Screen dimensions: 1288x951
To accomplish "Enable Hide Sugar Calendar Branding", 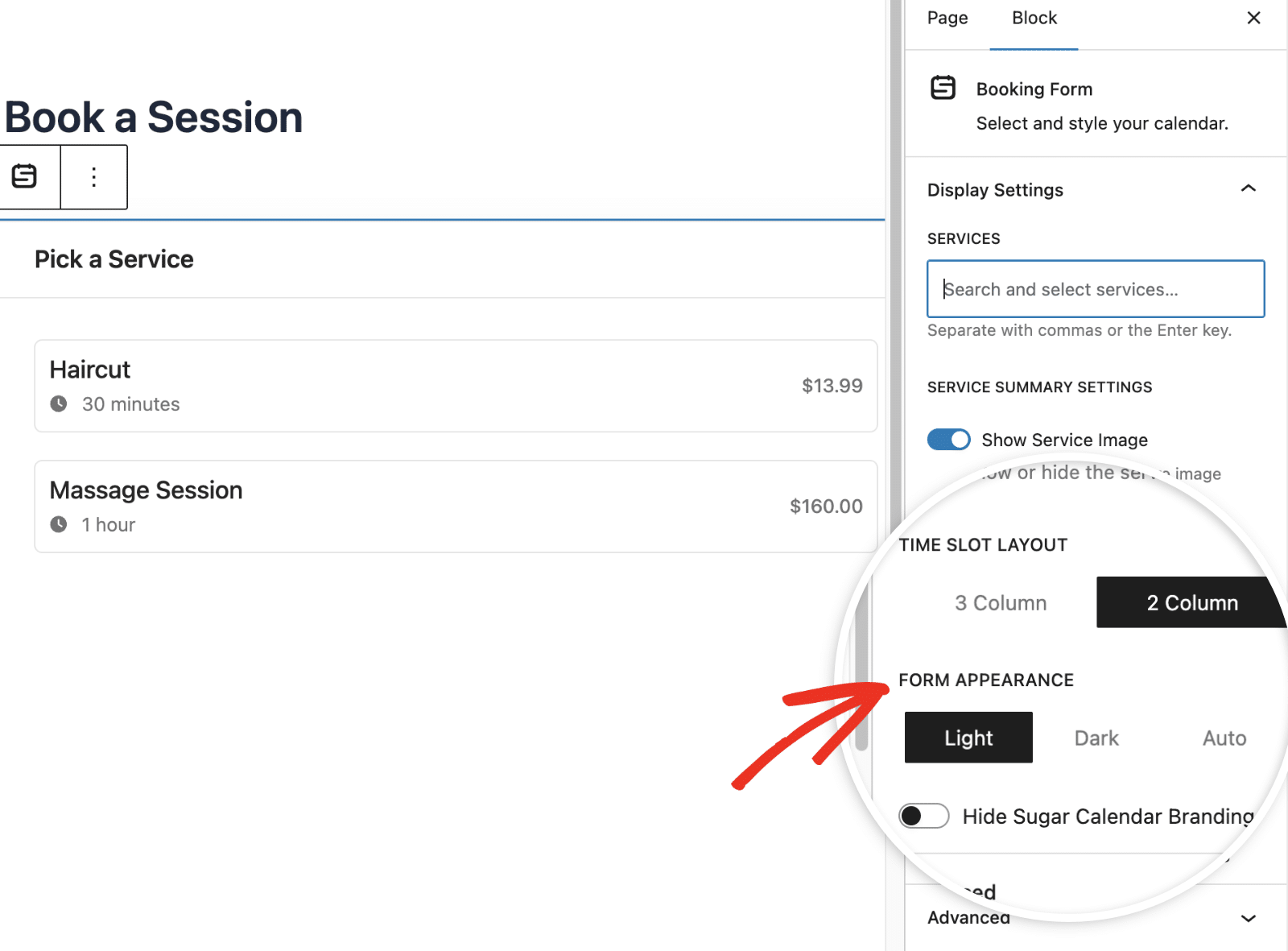I will coord(923,816).
